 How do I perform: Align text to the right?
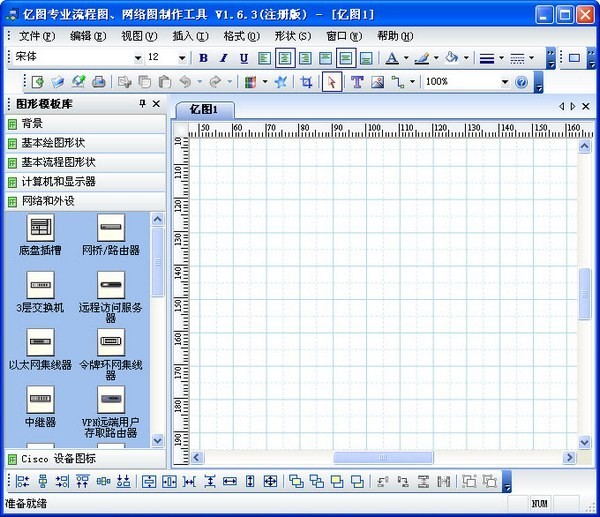click(x=305, y=58)
